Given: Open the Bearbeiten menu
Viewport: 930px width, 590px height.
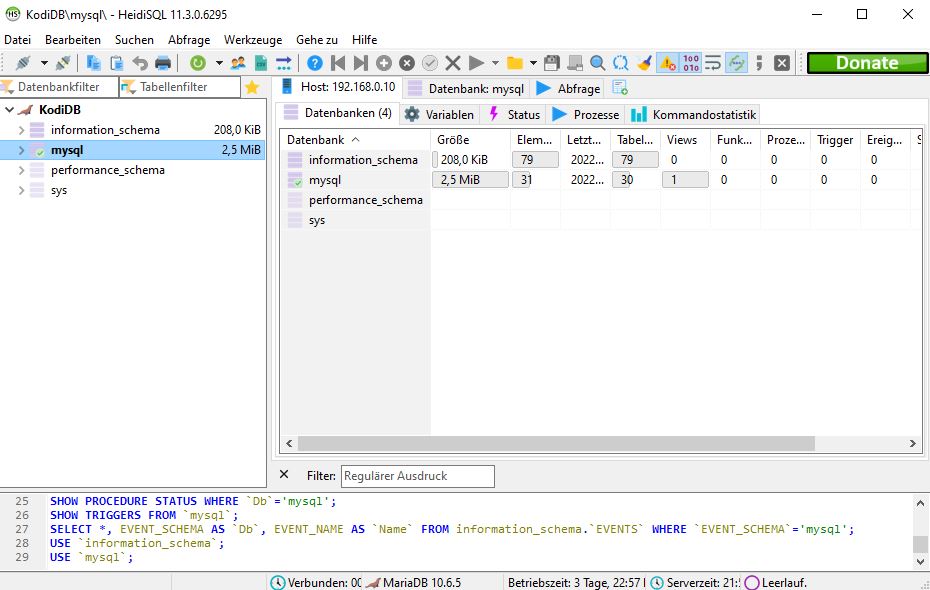Looking at the screenshot, I should click(73, 40).
